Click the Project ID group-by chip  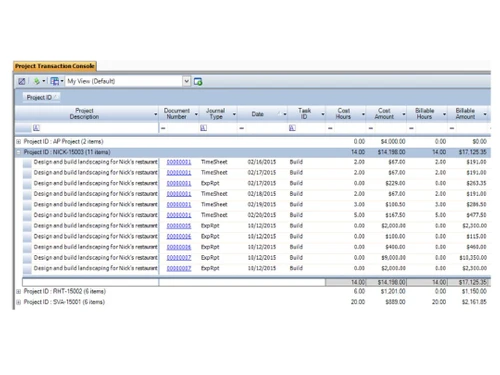41,97
